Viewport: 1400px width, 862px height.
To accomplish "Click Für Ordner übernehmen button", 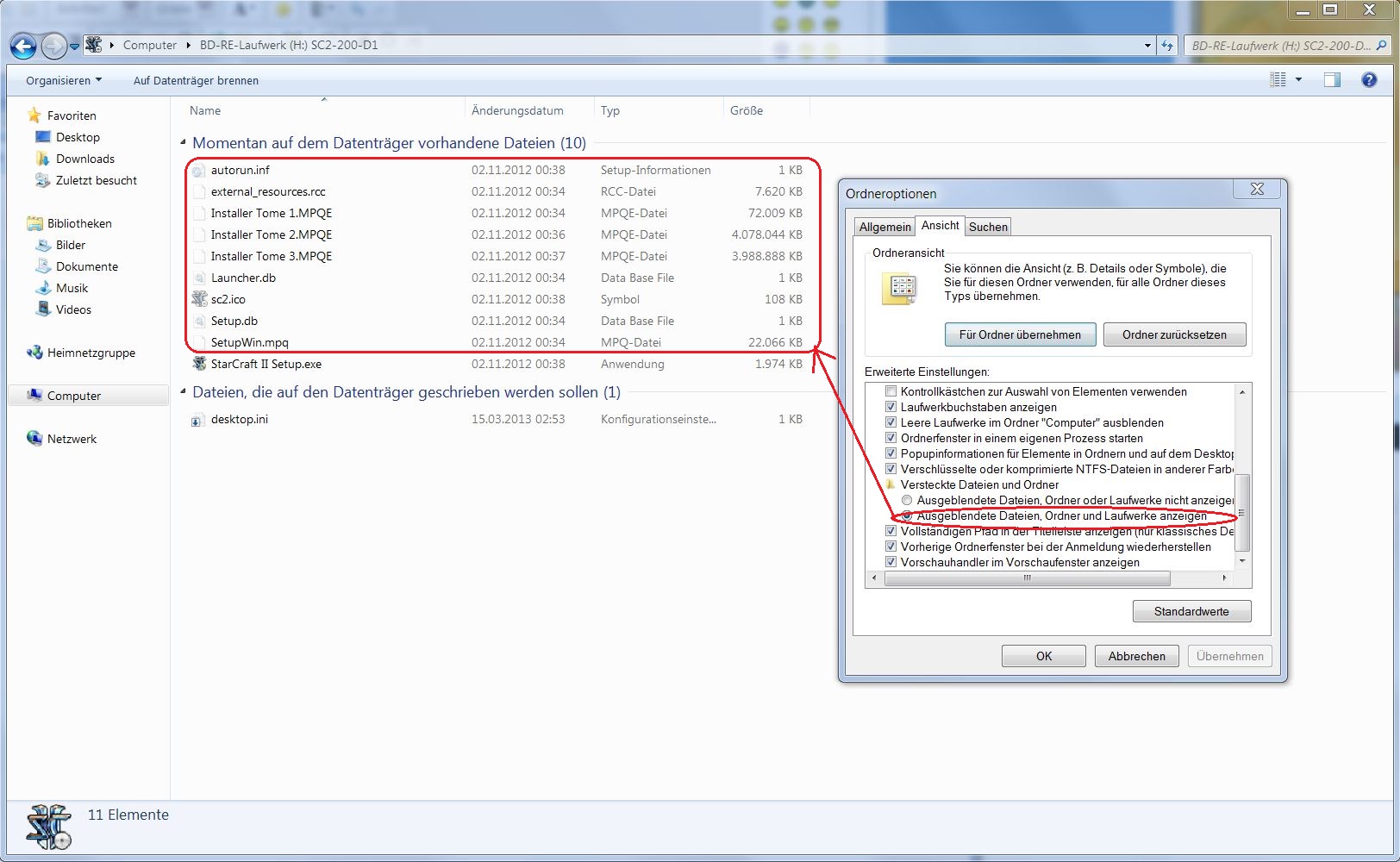I will click(1020, 334).
